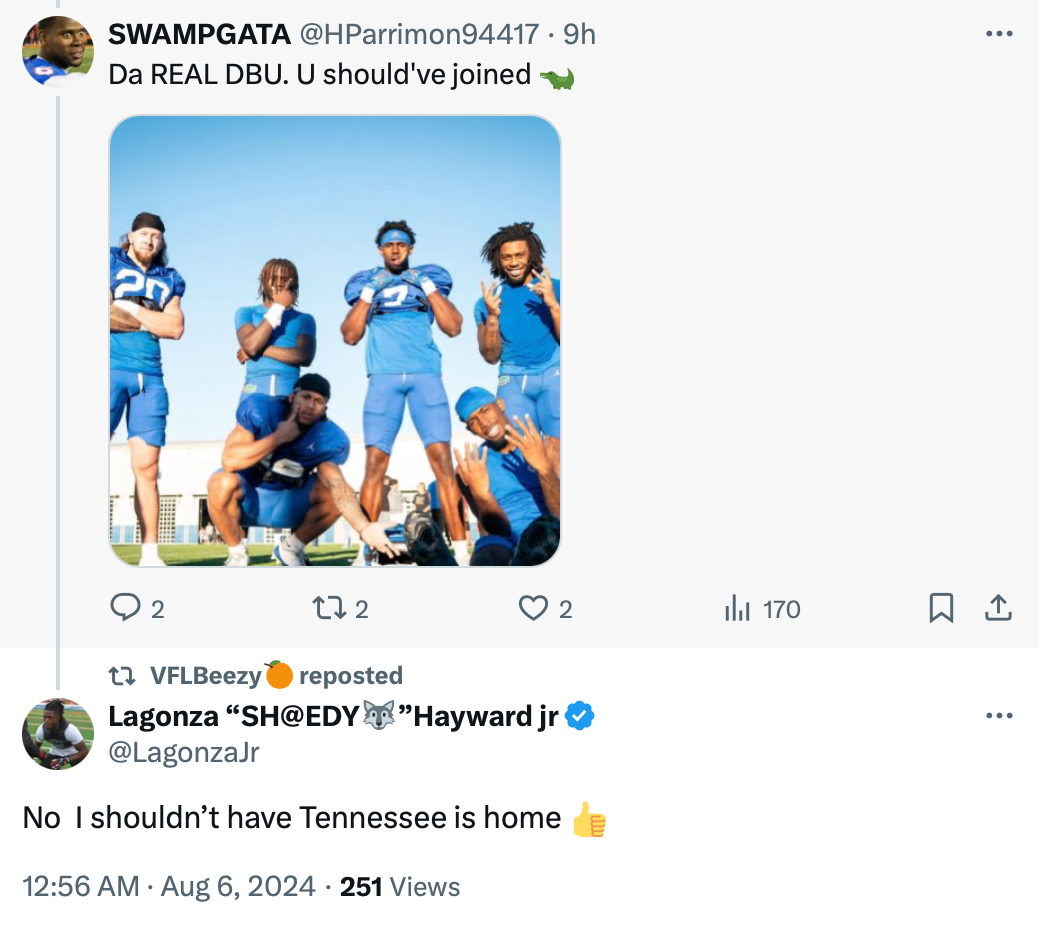Open Lagonza Hayward jr's profile avatar
1038x926 pixels.
coord(58,734)
